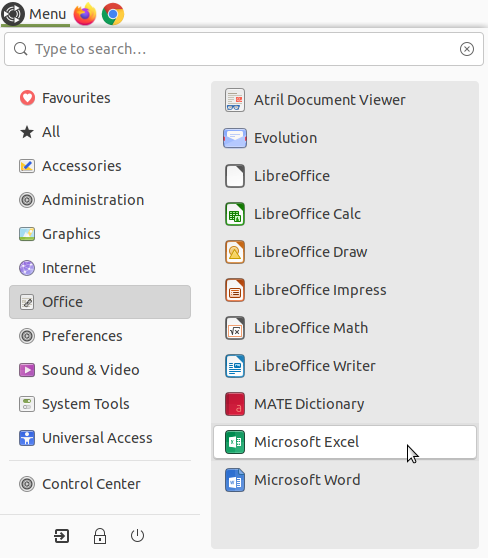Click the Ubuntu MATE logo icon
This screenshot has height=558, width=488.
click(x=13, y=14)
